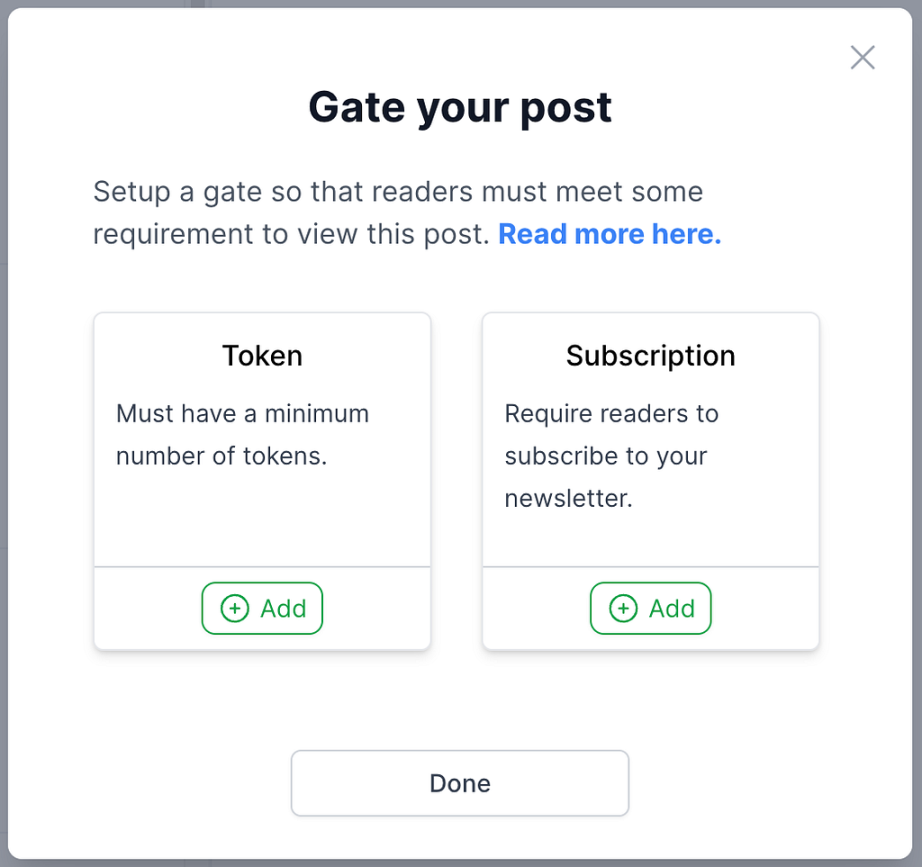Click the Gate your post title

[x=460, y=108]
